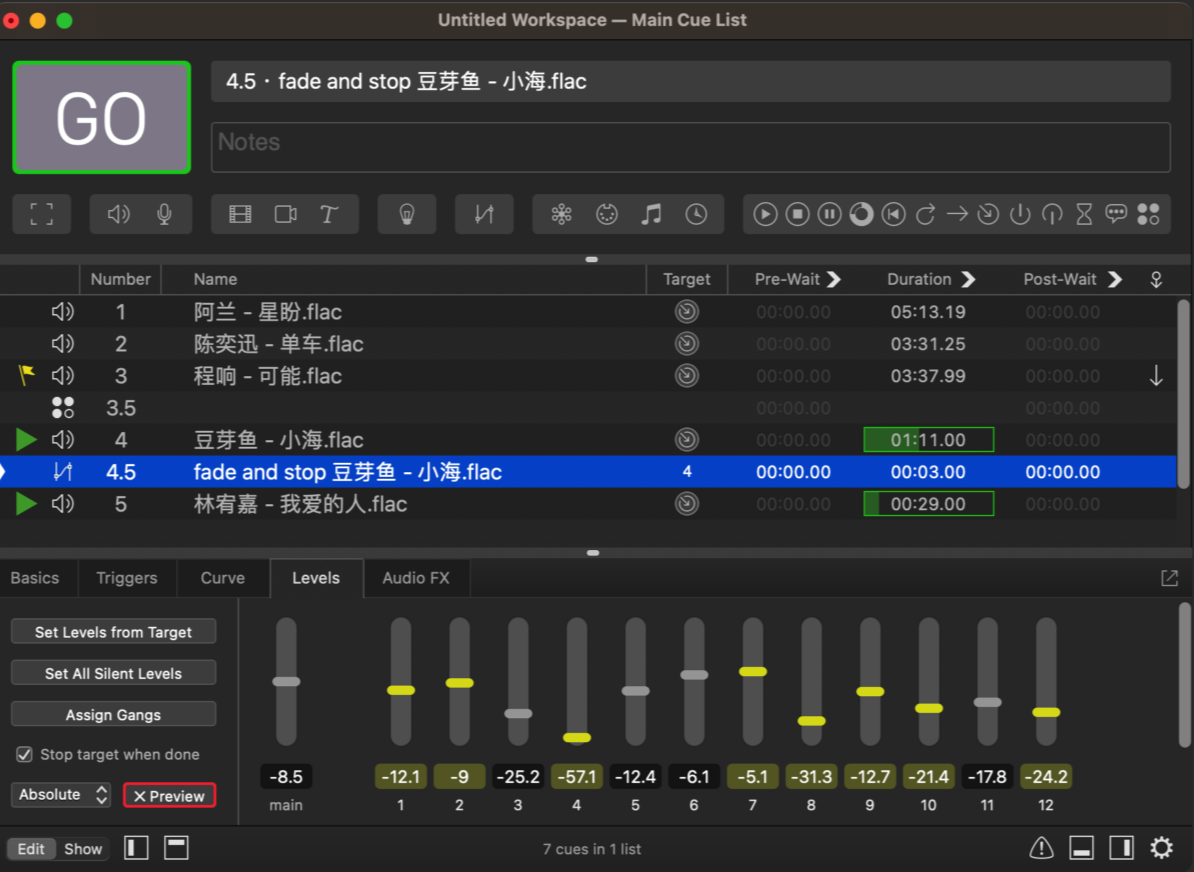
Task: Click the cue list vertical scrollbar
Action: (1183, 393)
